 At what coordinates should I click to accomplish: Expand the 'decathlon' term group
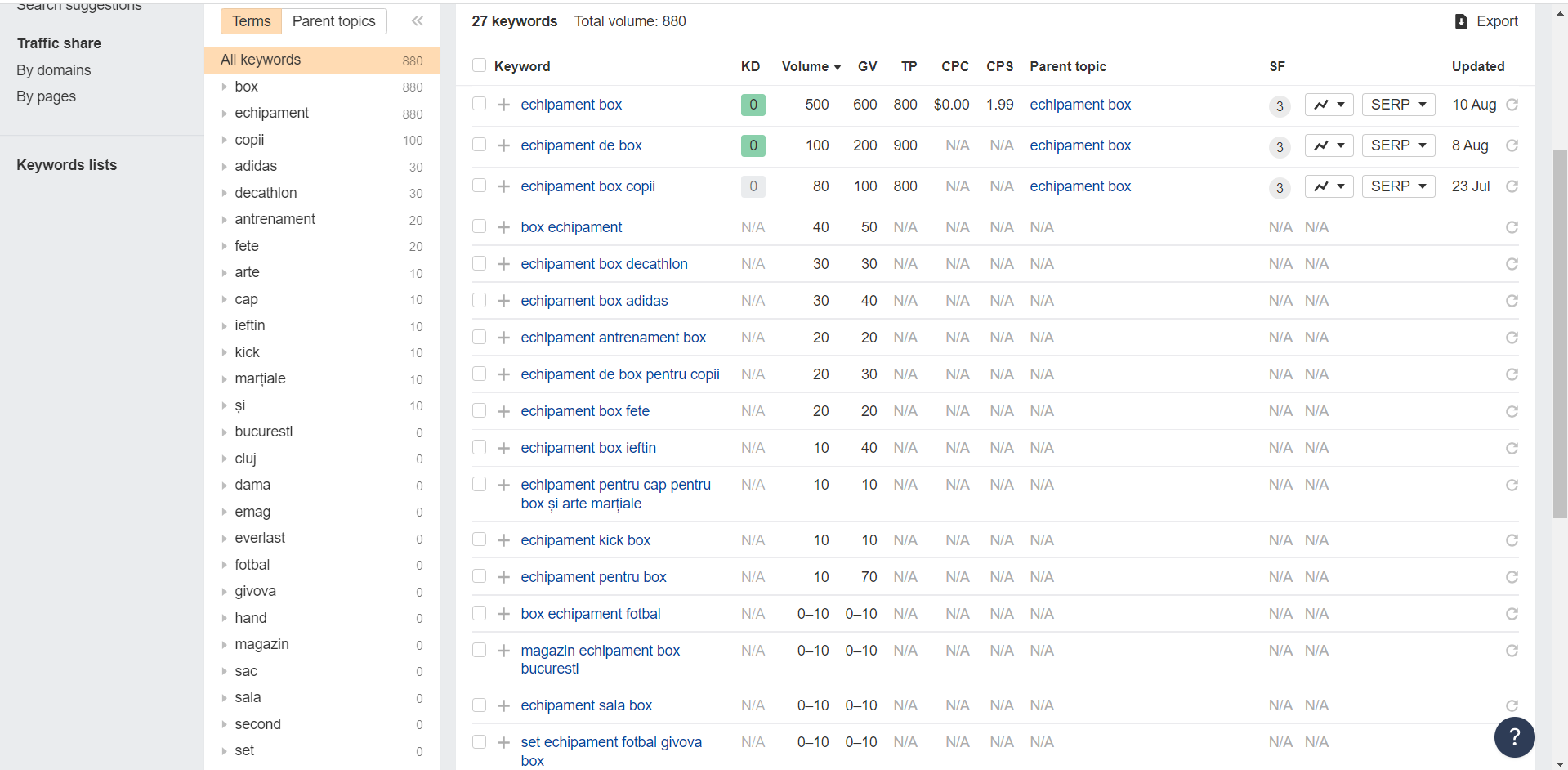pyautogui.click(x=224, y=193)
